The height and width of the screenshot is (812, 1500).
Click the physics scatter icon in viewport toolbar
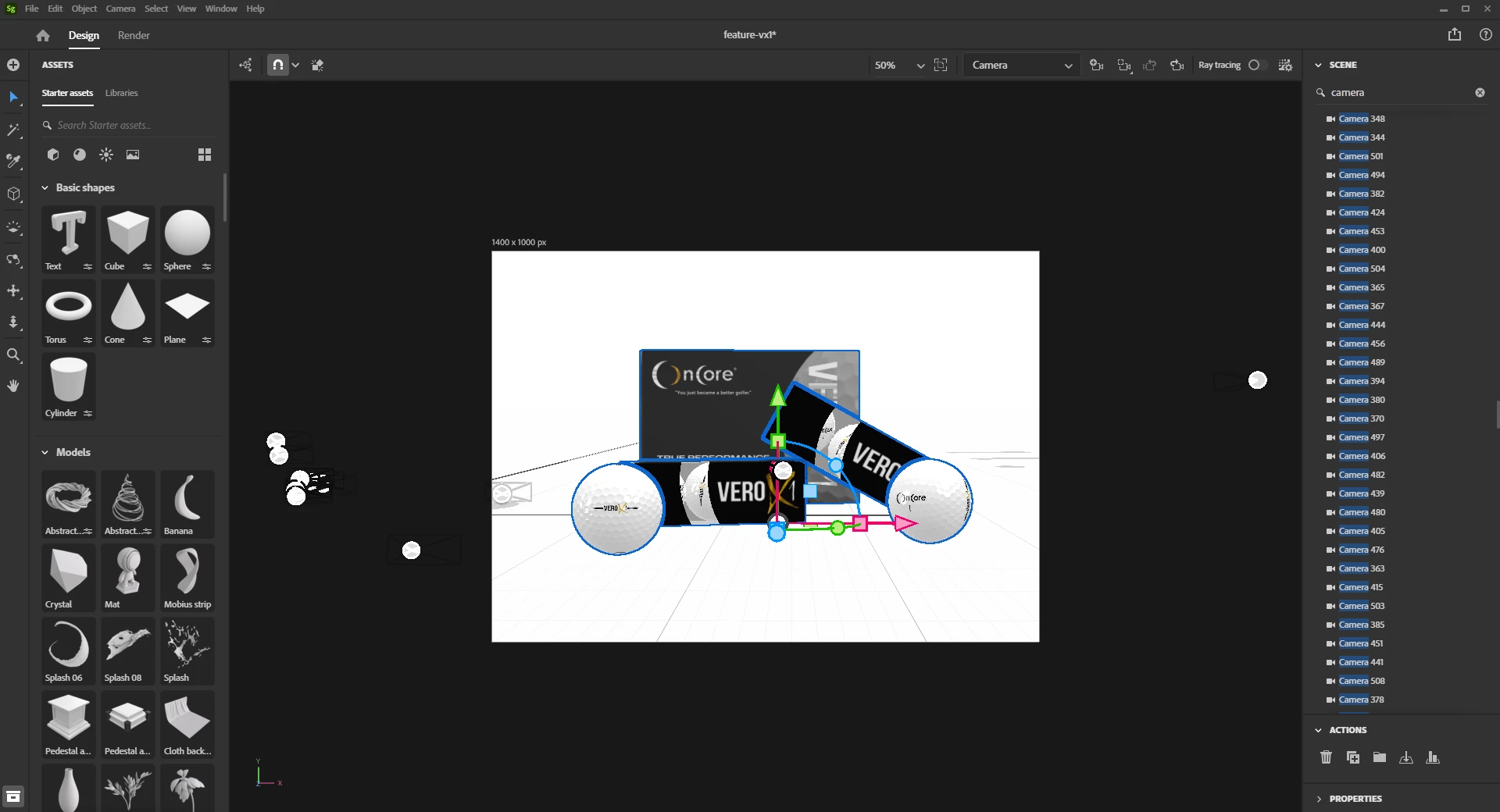[x=245, y=65]
